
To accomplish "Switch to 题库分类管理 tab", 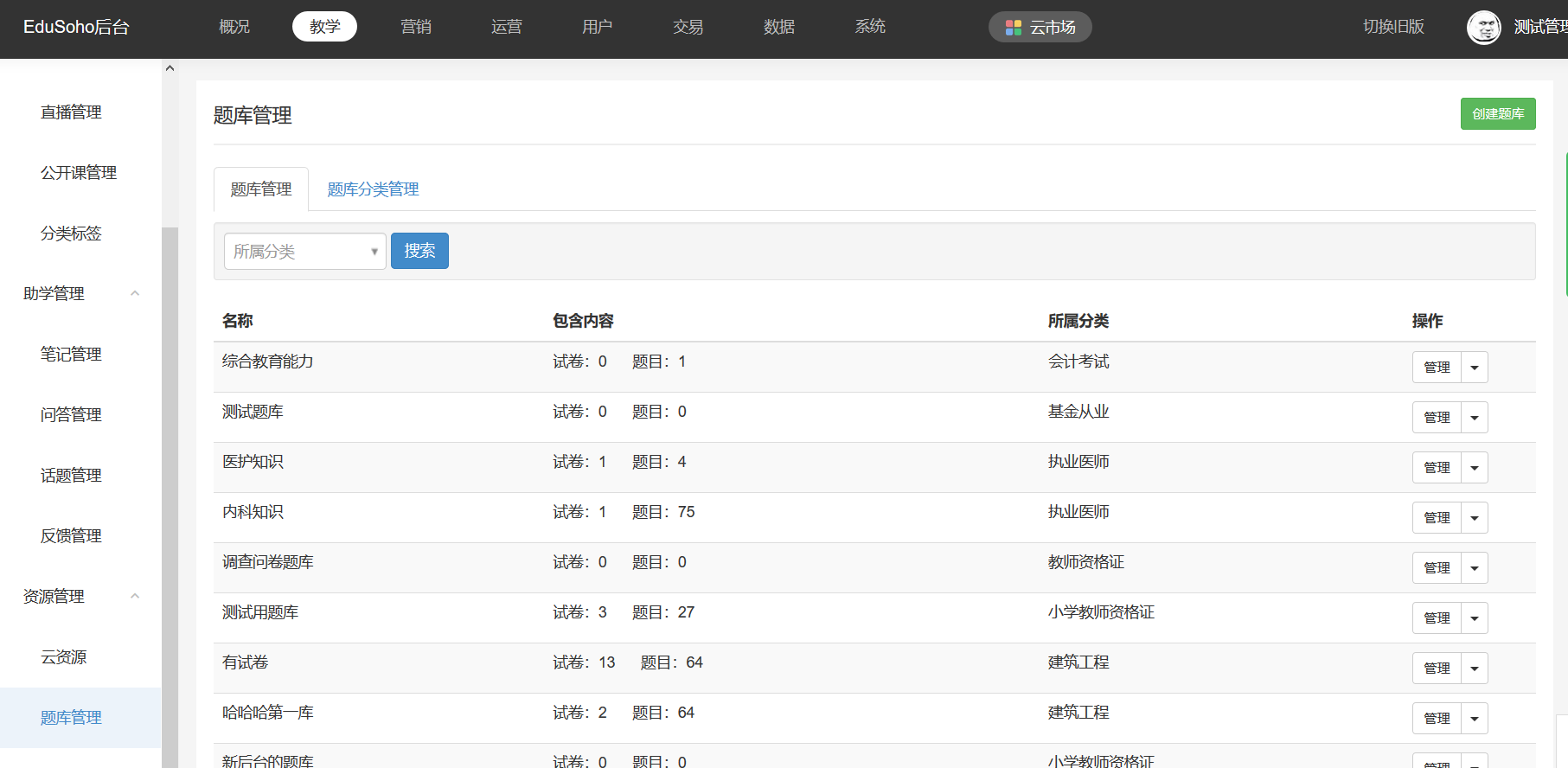I will tap(373, 189).
